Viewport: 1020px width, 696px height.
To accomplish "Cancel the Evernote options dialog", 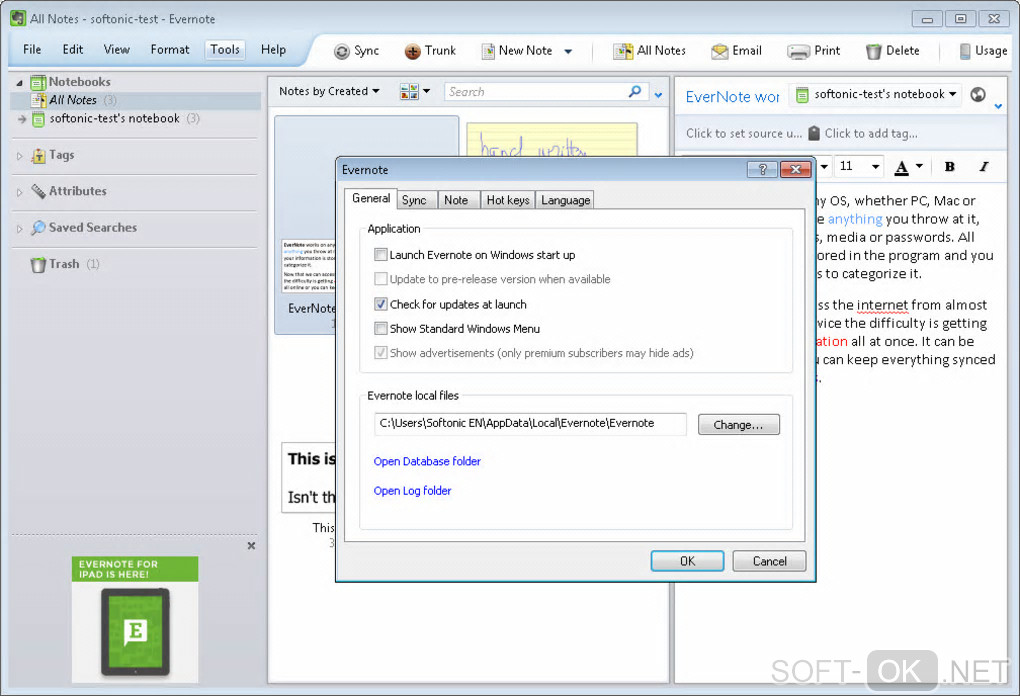I will pos(770,561).
